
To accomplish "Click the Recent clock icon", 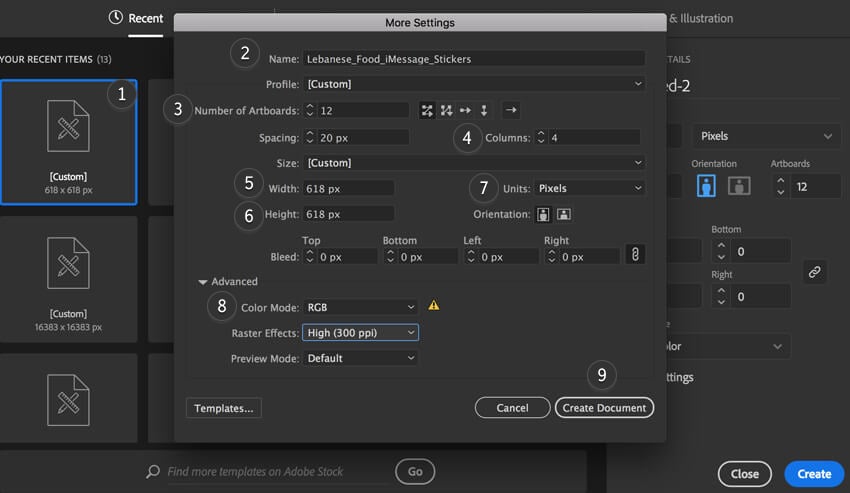I will 115,17.
